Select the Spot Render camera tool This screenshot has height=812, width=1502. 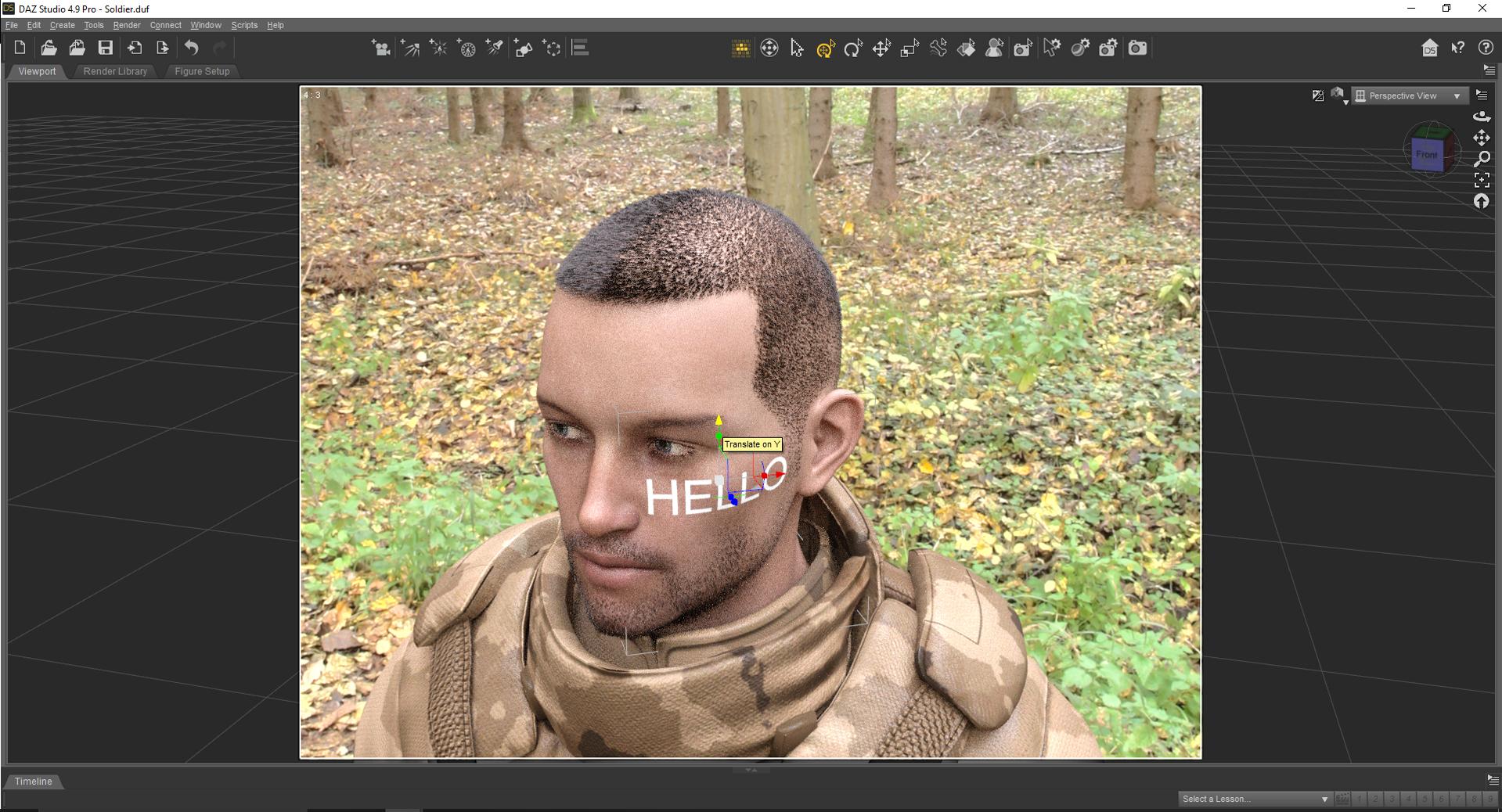tap(1023, 49)
